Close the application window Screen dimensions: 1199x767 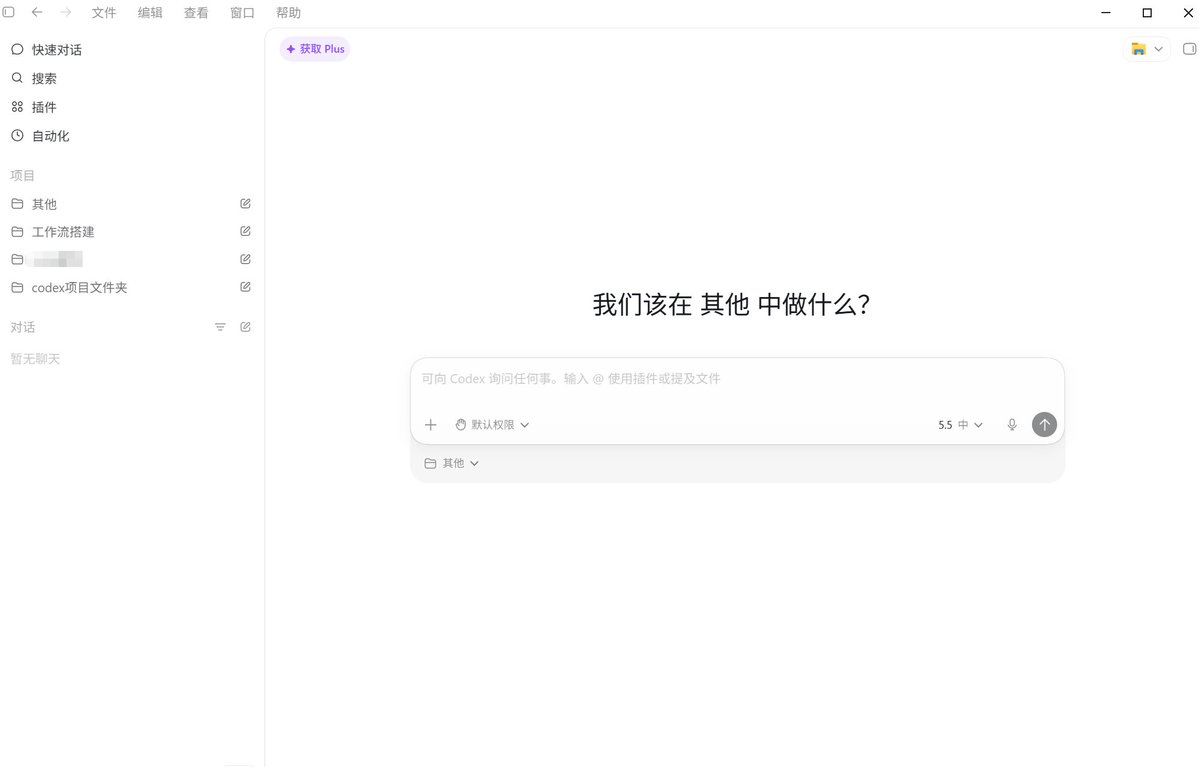(1188, 12)
